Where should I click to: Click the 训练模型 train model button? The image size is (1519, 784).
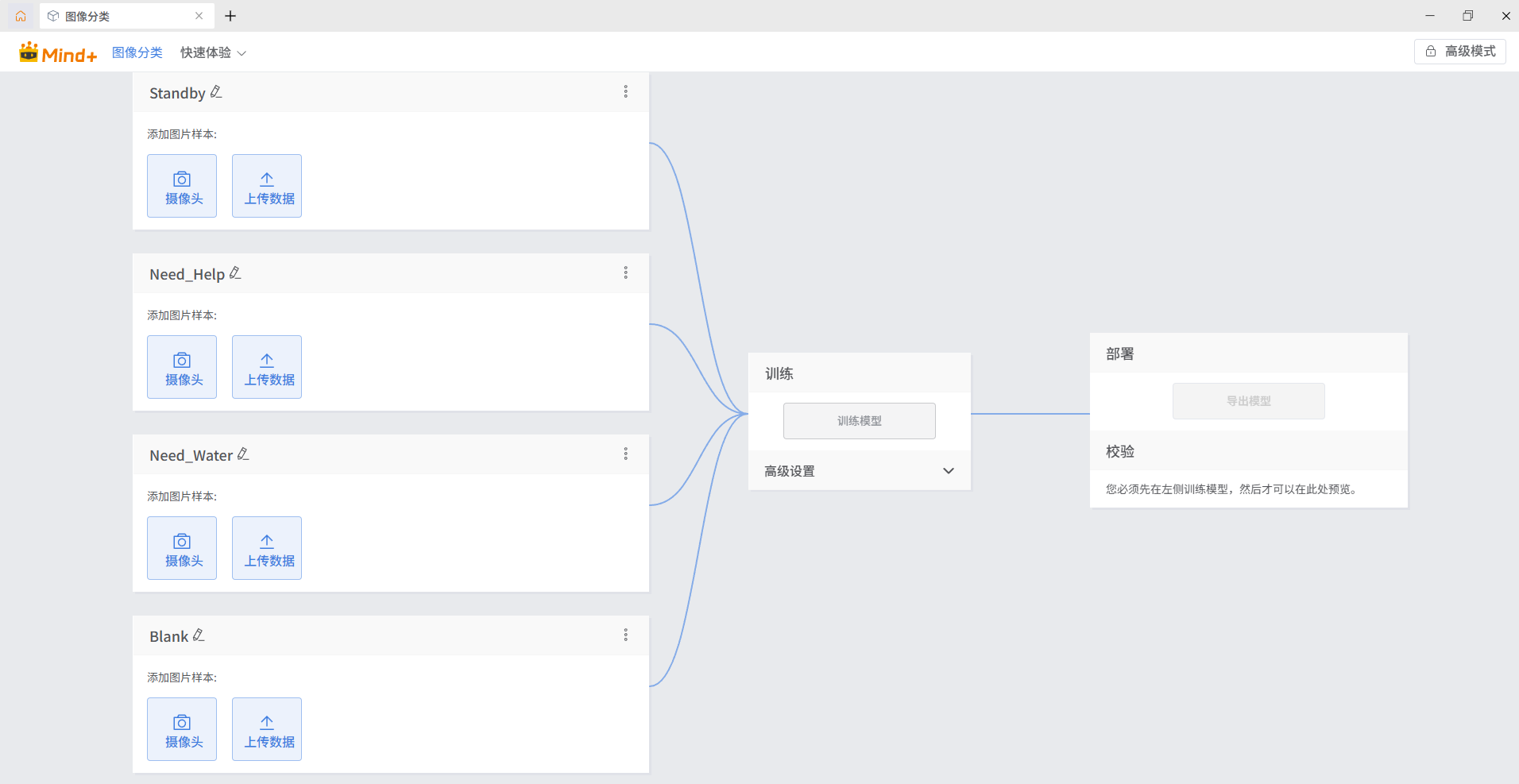tap(859, 421)
